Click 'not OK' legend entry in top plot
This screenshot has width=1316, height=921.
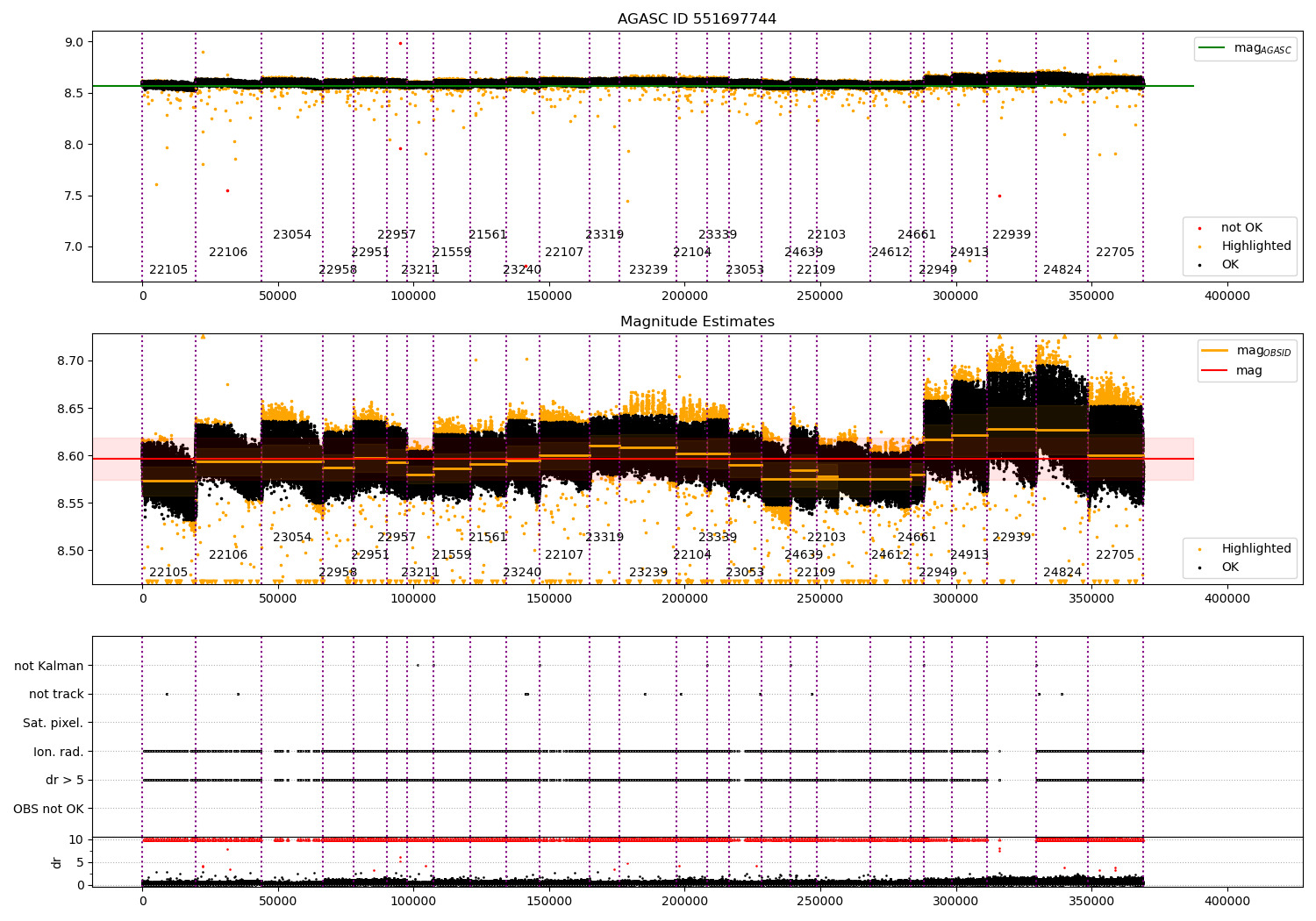(x=1241, y=228)
